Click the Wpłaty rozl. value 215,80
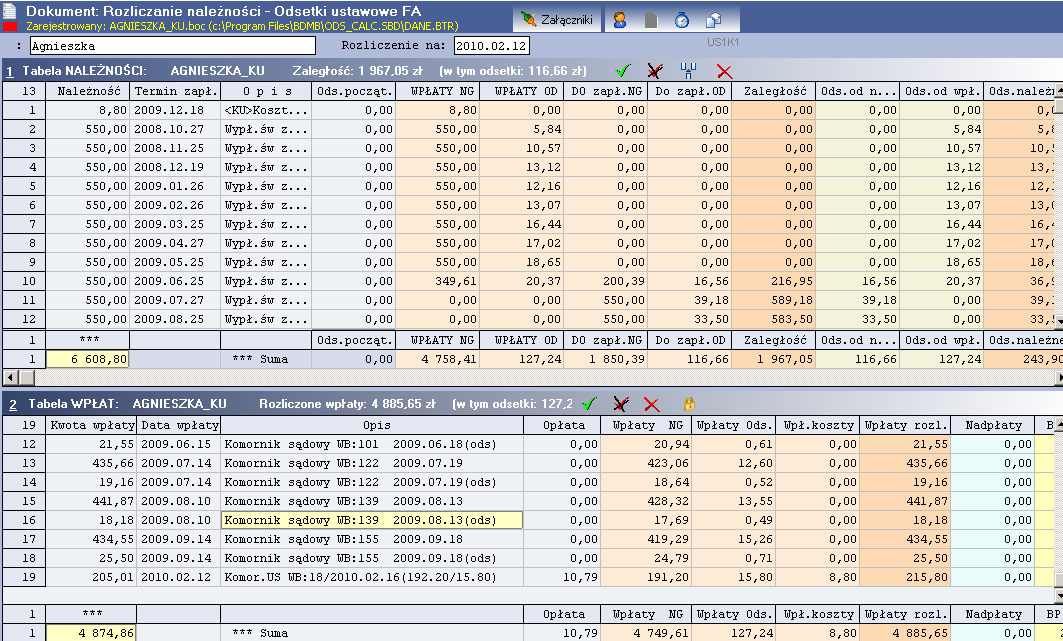The width and height of the screenshot is (1063, 641). pos(905,577)
